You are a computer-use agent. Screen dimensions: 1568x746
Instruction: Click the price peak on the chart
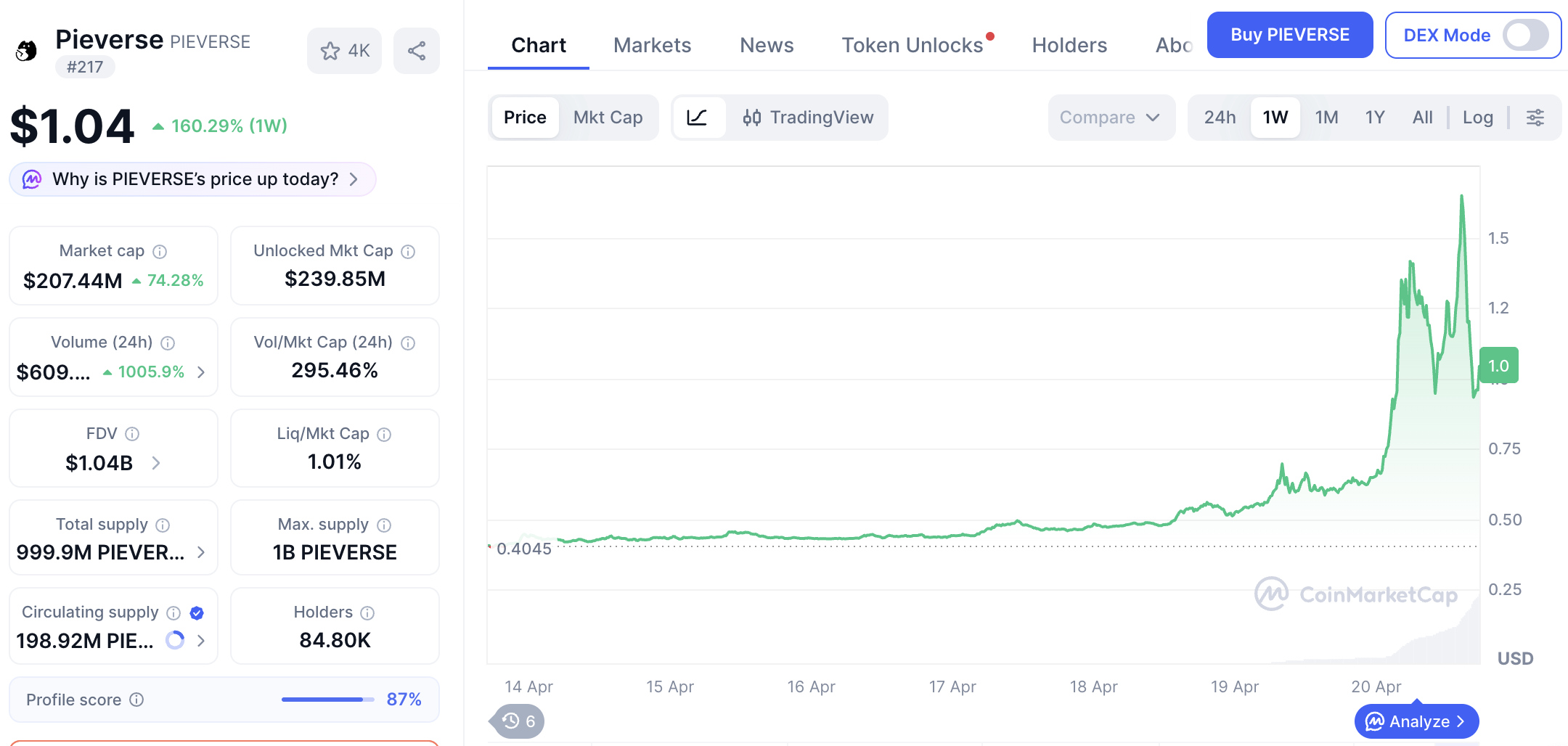(x=1461, y=196)
